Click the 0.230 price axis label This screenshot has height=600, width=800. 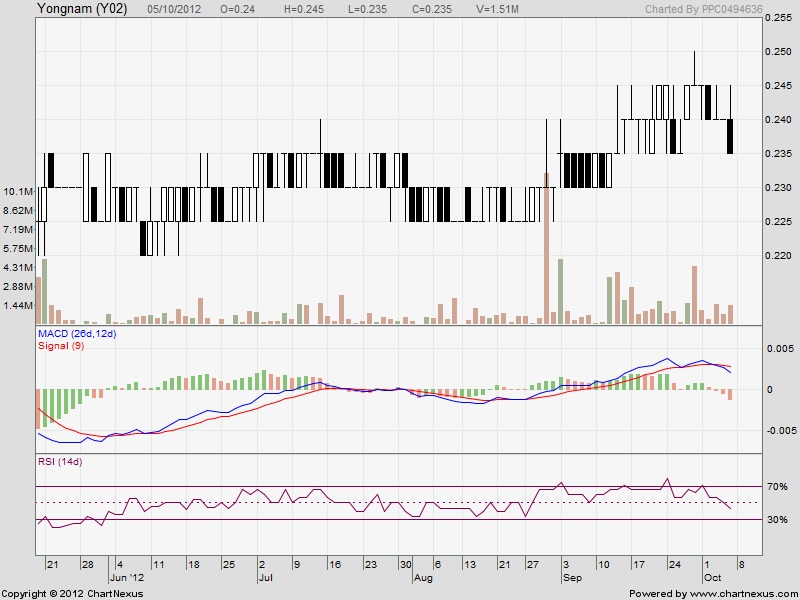point(779,188)
